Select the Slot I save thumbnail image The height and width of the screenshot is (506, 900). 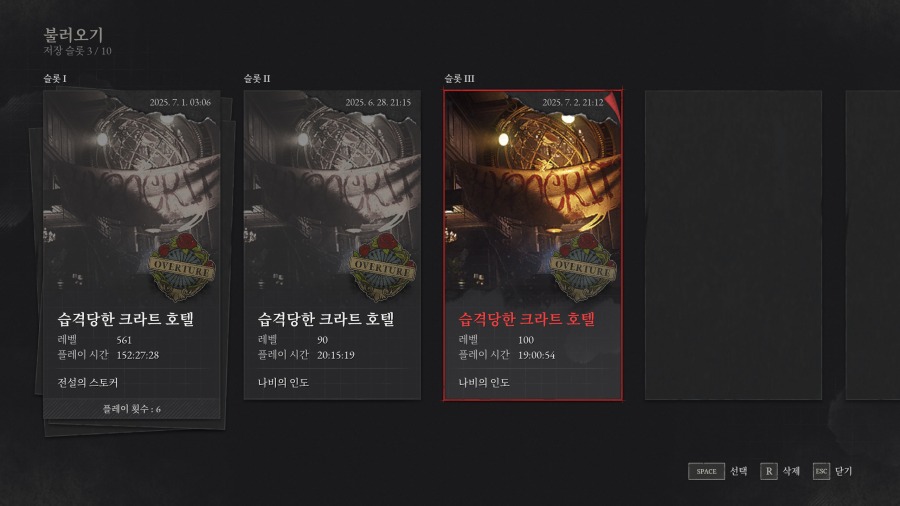click(x=130, y=190)
